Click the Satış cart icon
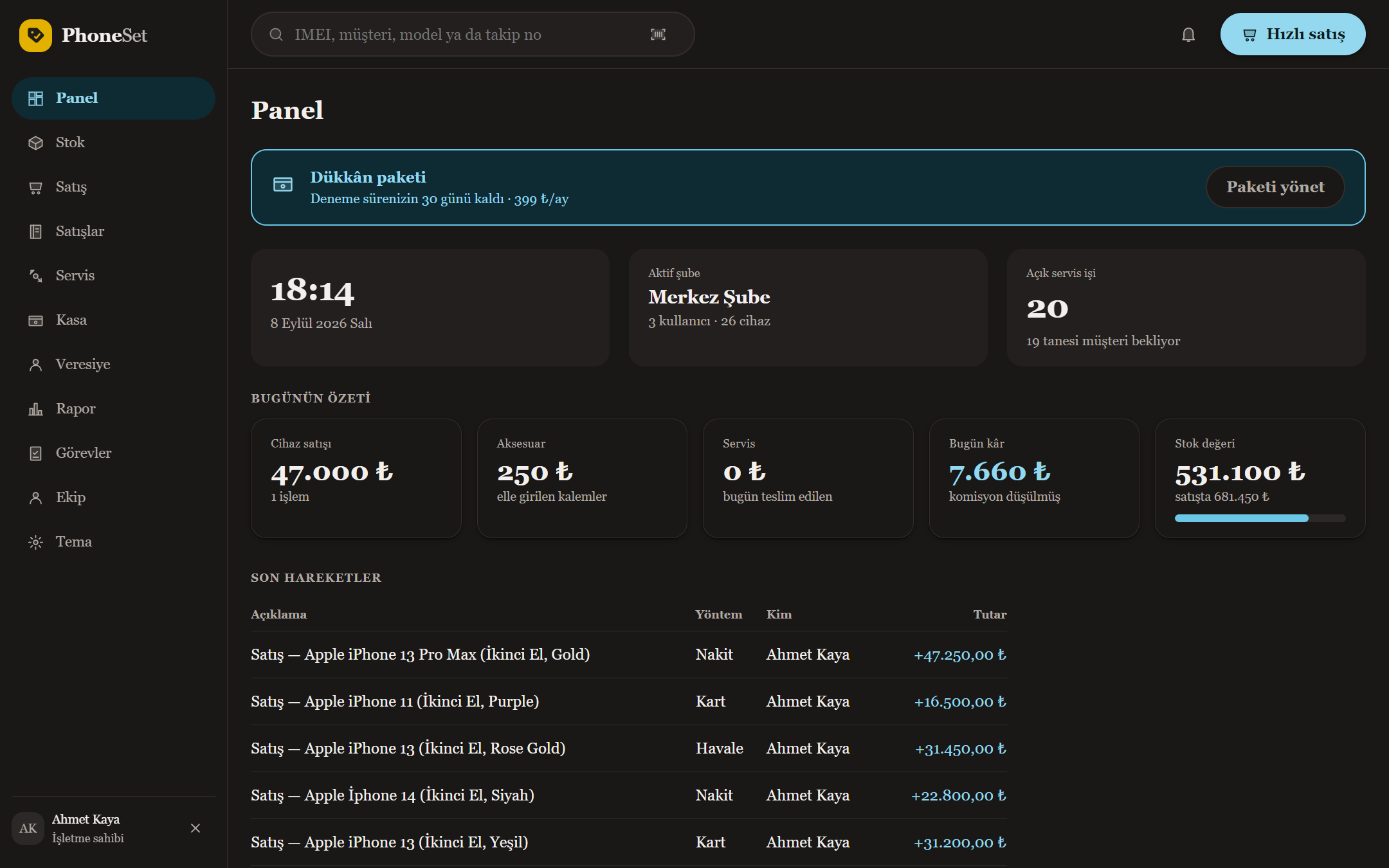Viewport: 1389px width, 868px height. click(x=35, y=187)
